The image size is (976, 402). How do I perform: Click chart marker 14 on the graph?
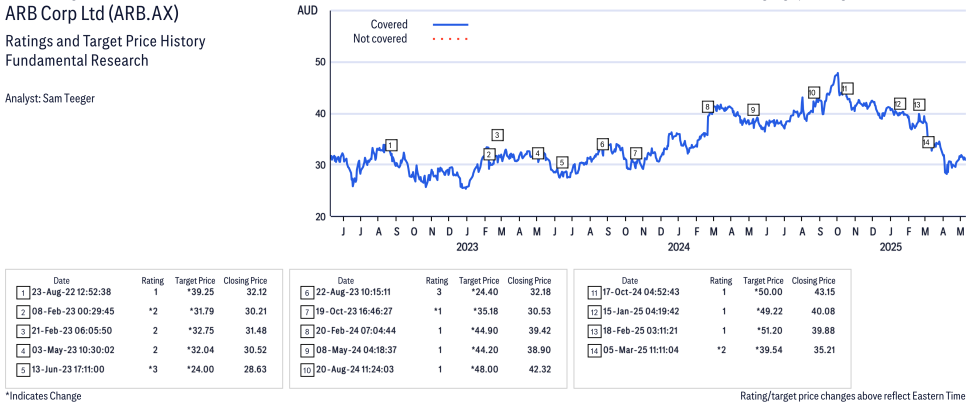point(927,142)
